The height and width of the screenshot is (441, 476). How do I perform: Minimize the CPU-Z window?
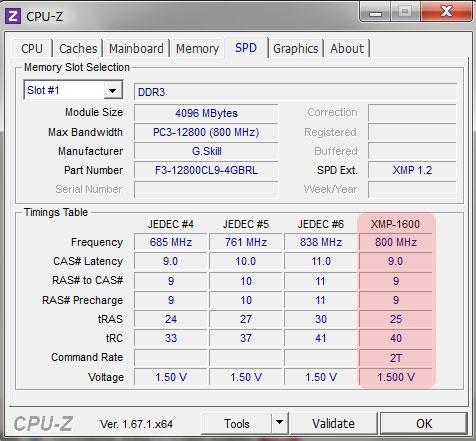pos(375,13)
